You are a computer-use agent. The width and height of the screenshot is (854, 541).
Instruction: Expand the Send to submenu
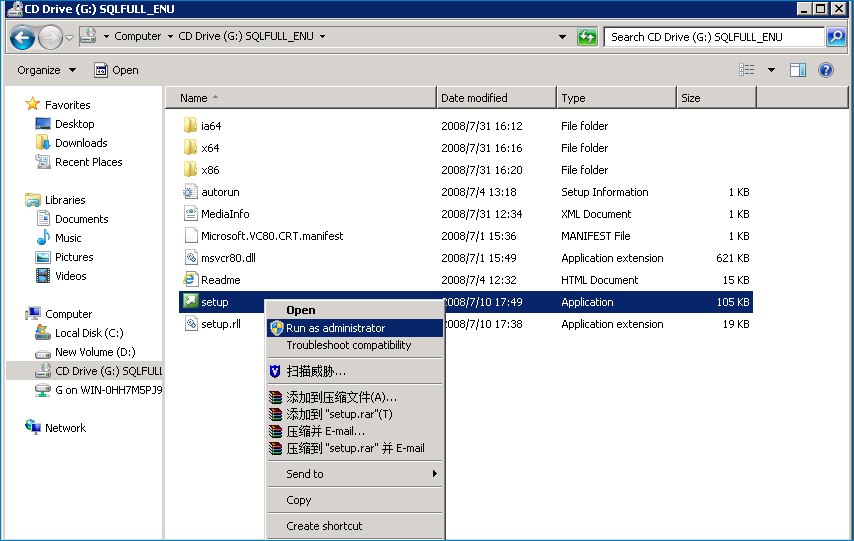click(x=355, y=474)
